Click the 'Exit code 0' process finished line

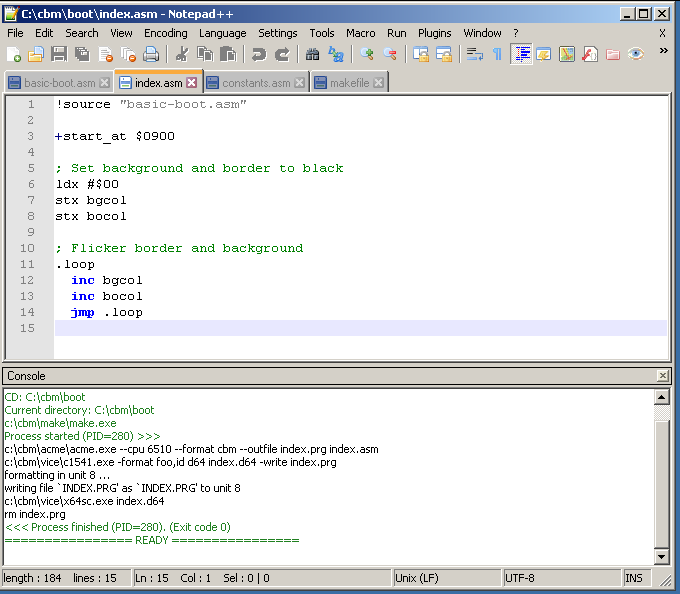(118, 527)
